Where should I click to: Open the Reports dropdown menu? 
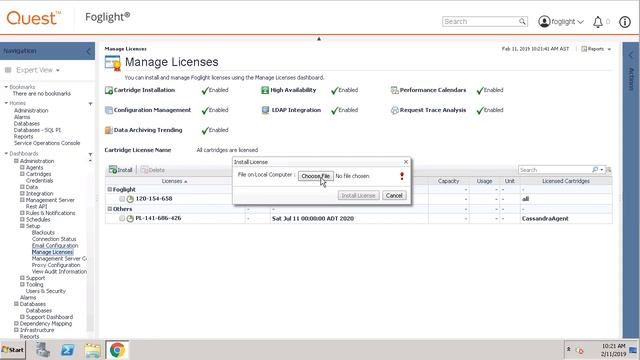tap(596, 49)
